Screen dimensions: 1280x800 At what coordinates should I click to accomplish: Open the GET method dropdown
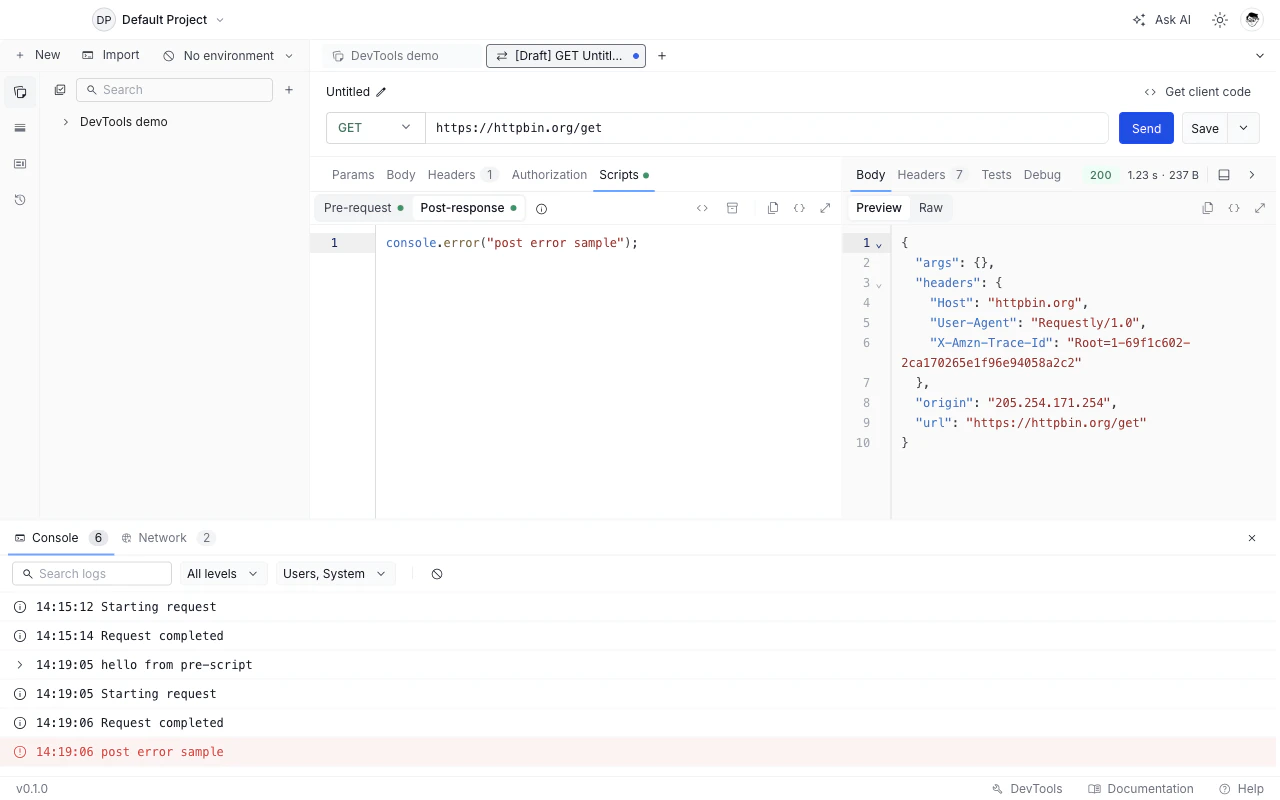coord(376,128)
